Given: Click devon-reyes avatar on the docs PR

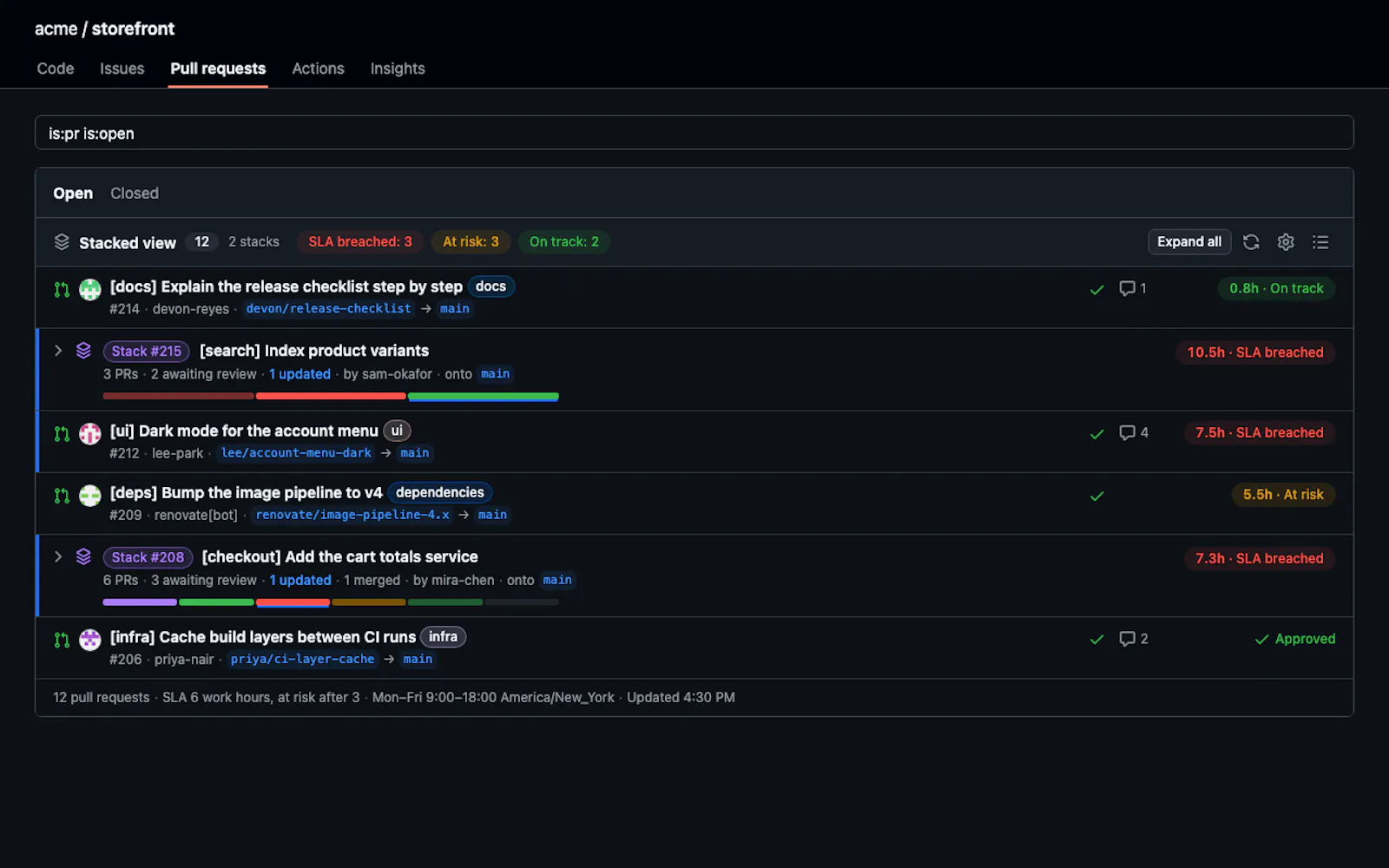Looking at the screenshot, I should point(90,290).
